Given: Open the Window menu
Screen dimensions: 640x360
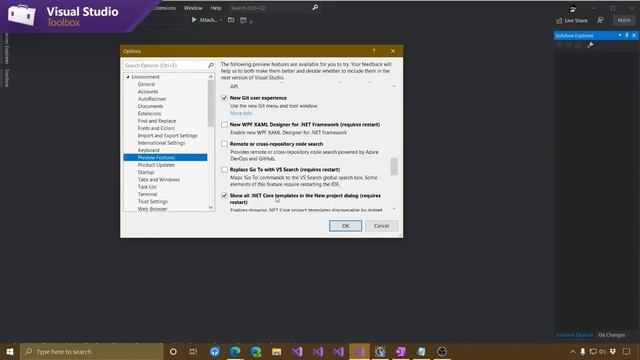Looking at the screenshot, I should 193,8.
